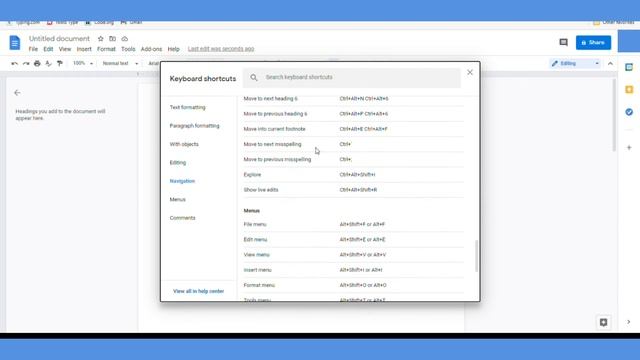Click View menu shortcut row
The image size is (640, 360).
353,255
